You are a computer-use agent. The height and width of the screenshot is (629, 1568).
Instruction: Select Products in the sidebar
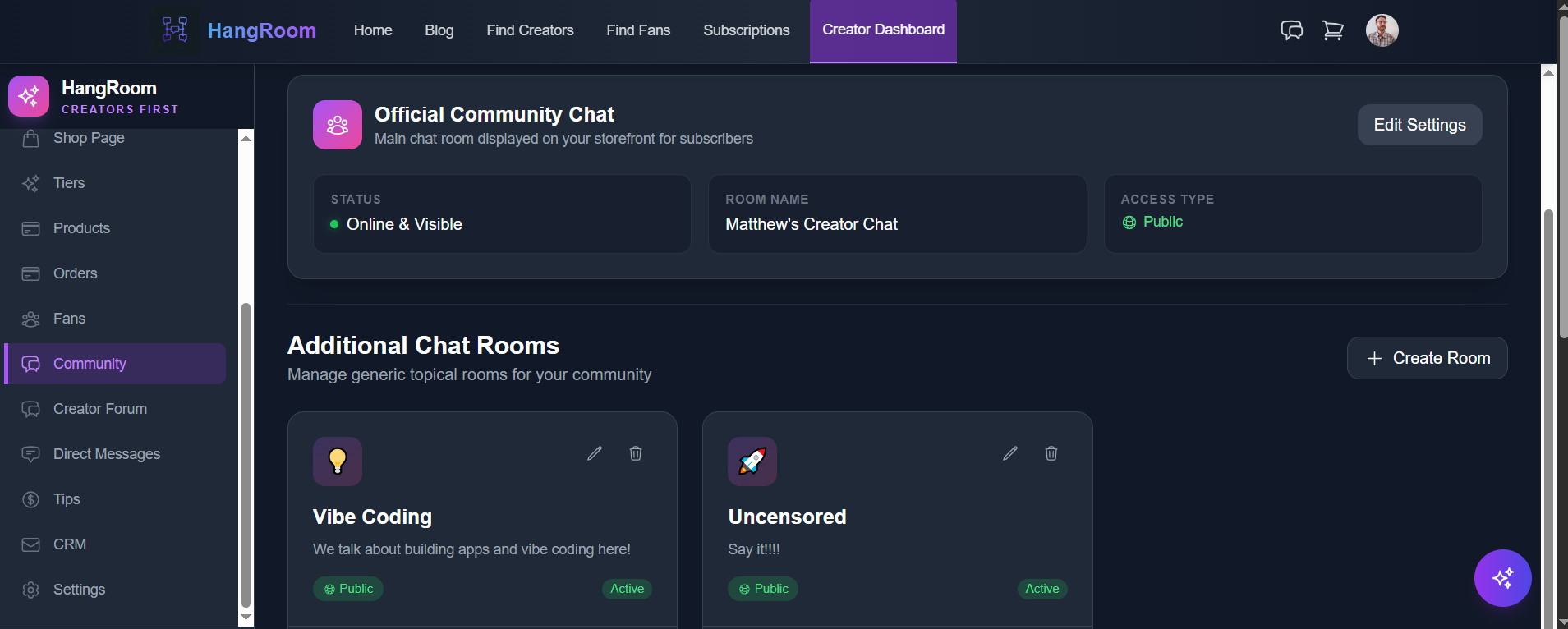coord(80,227)
